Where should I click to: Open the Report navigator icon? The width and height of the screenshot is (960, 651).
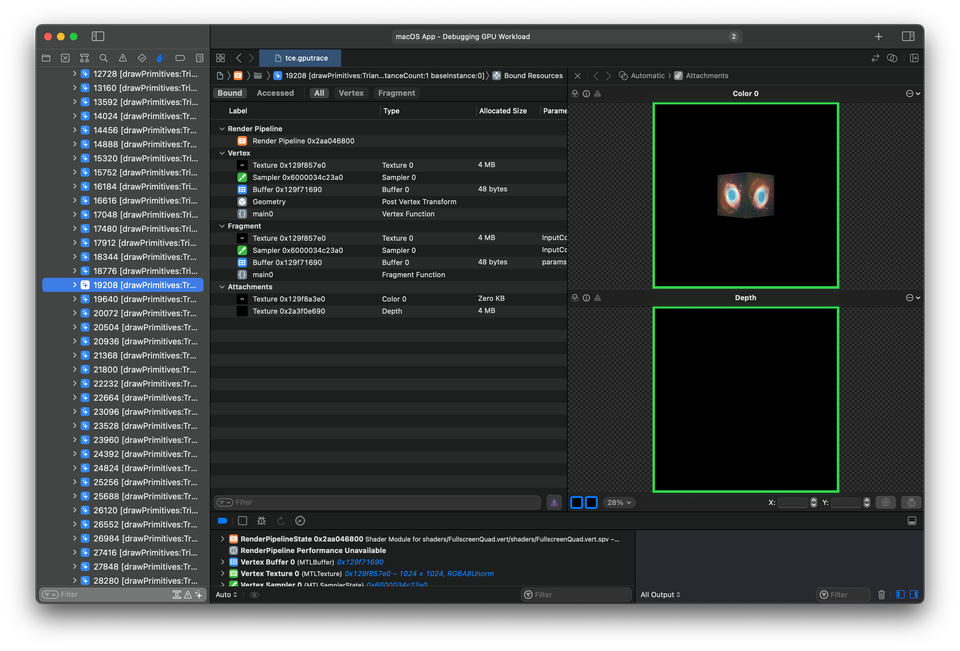(x=200, y=58)
